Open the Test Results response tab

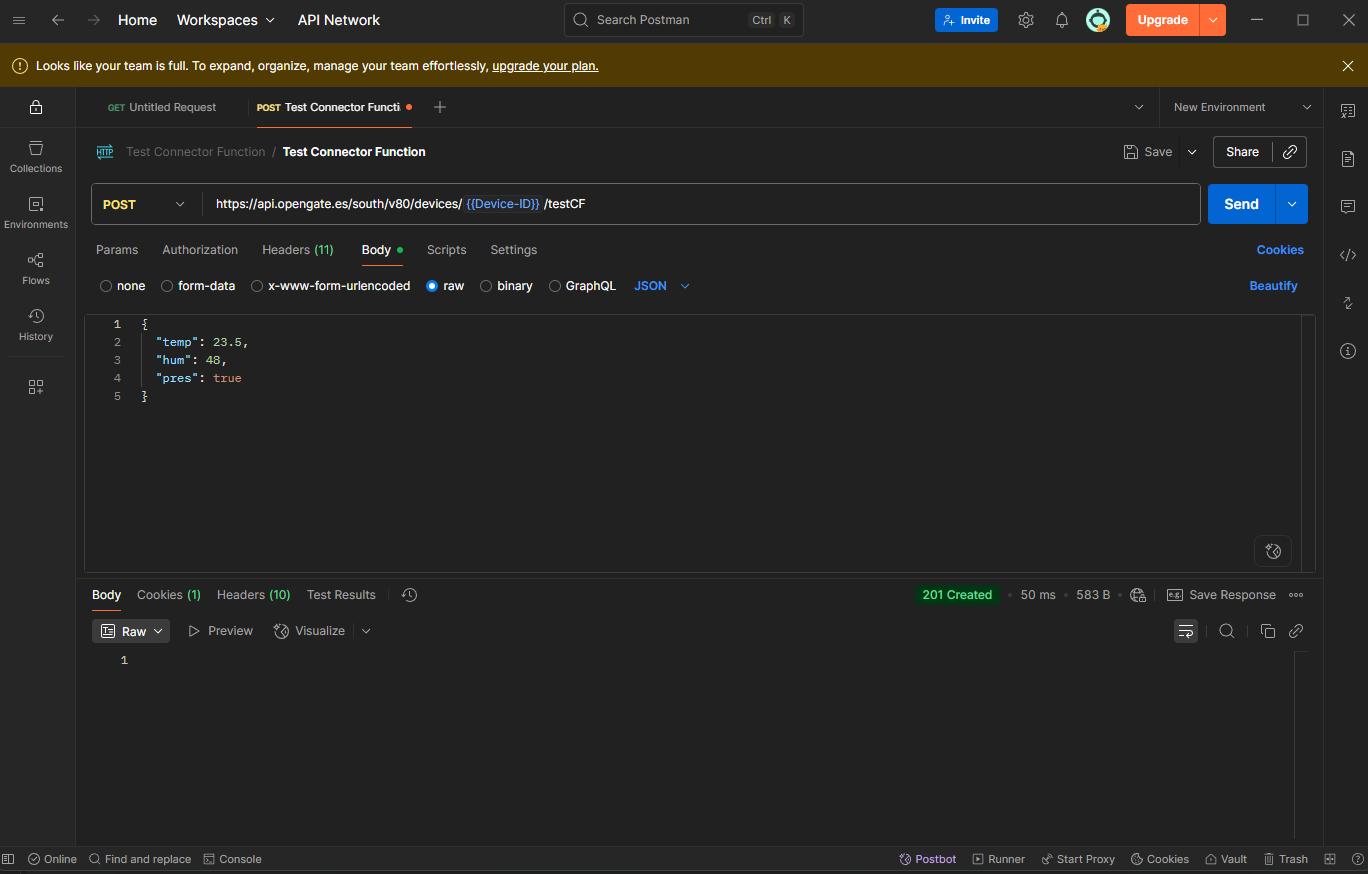341,595
